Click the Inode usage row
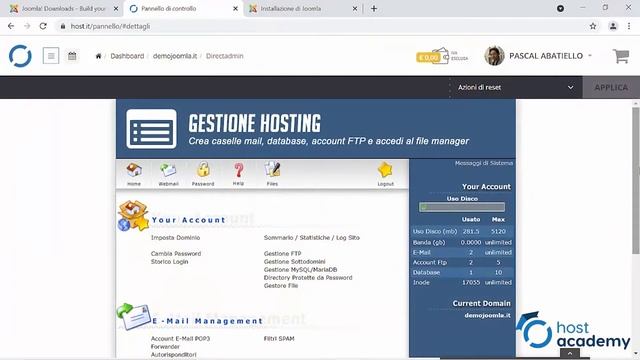The height and width of the screenshot is (360, 640). (x=462, y=282)
